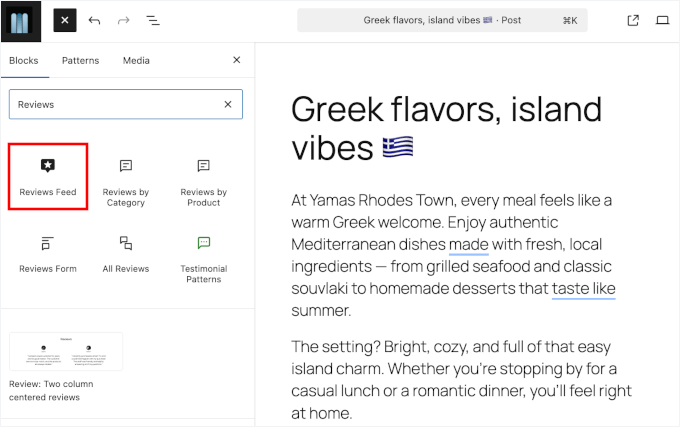
Task: Switch to the Patterns tab
Action: tap(80, 60)
